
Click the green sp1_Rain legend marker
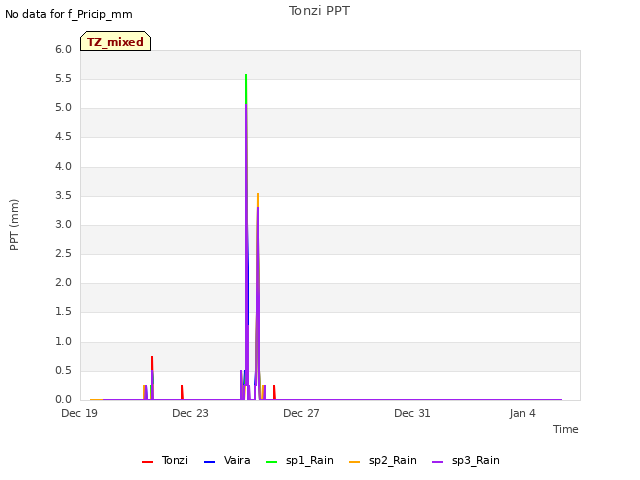[271, 462]
